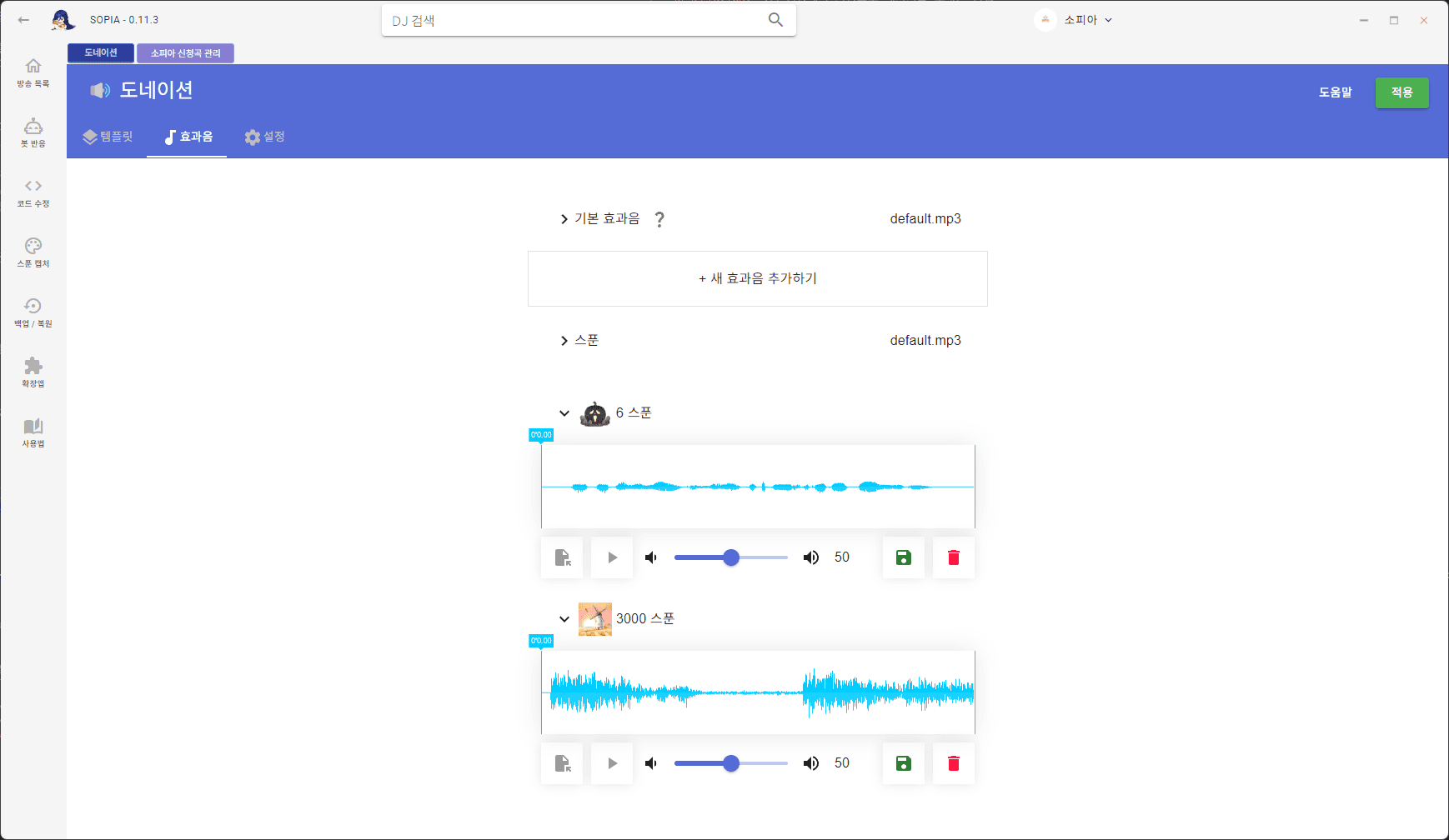Screen dimensions: 1449x840
Task: Open the 설정 tab
Action: click(x=265, y=137)
